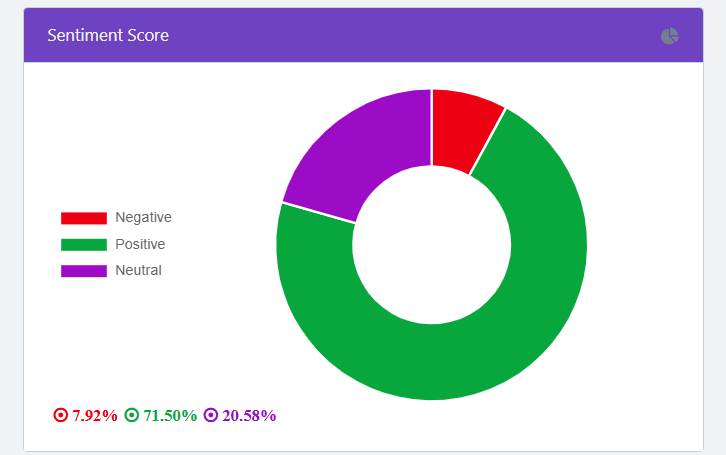Click the red Negative legend swatch
The height and width of the screenshot is (455, 726).
(84, 218)
